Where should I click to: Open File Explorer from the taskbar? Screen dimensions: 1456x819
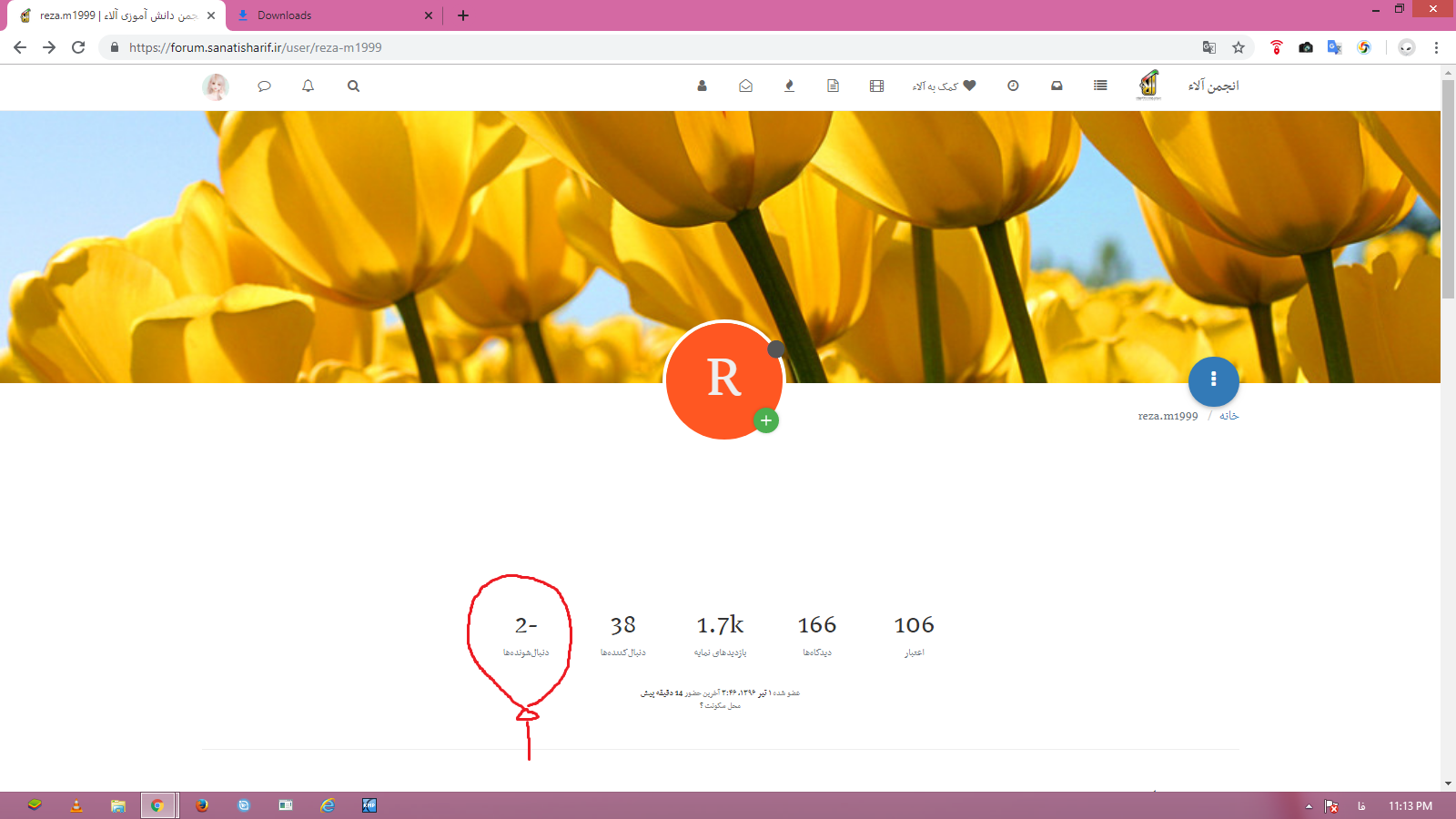coord(118,805)
